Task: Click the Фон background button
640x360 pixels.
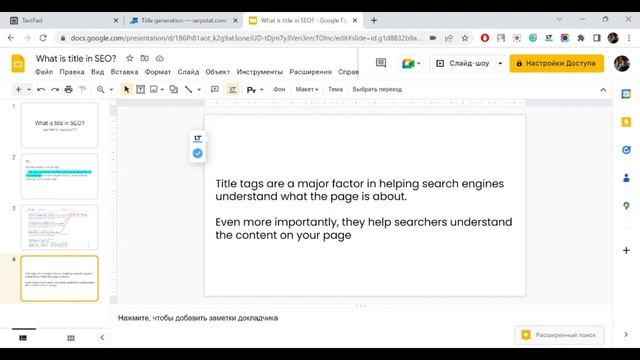Action: (279, 89)
